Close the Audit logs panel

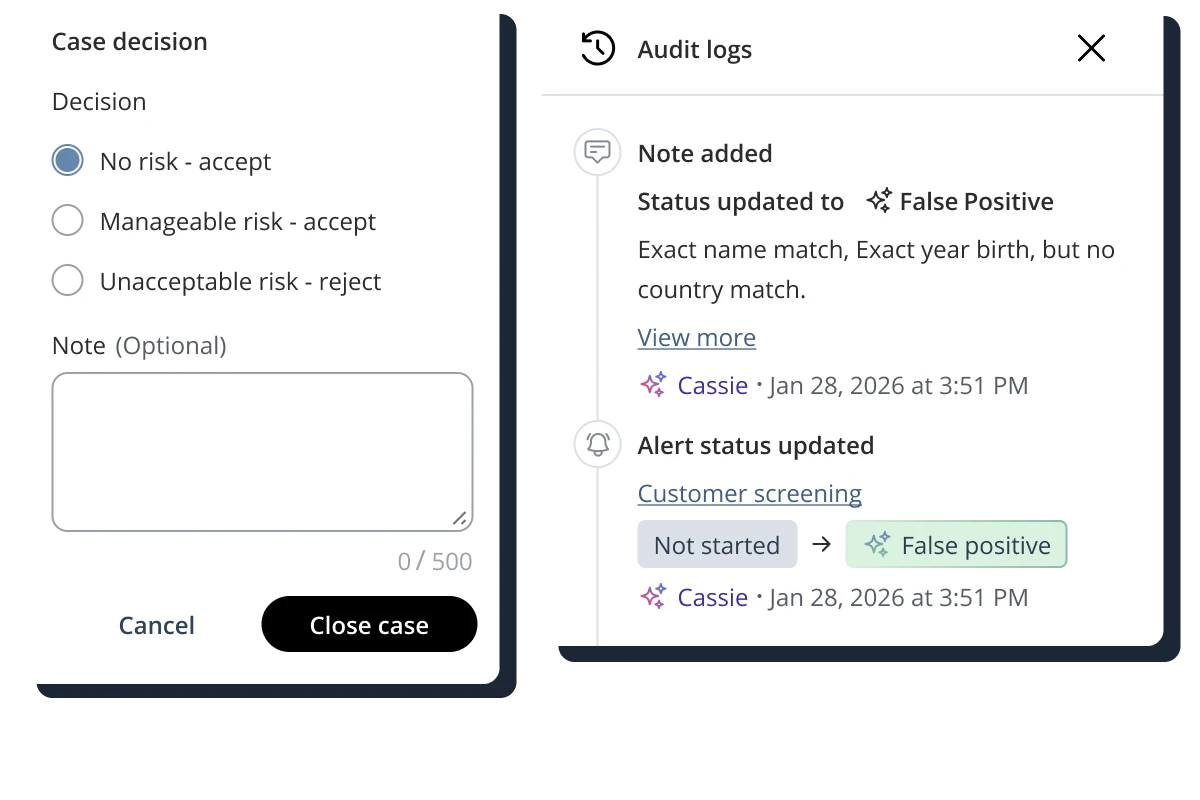[1091, 48]
